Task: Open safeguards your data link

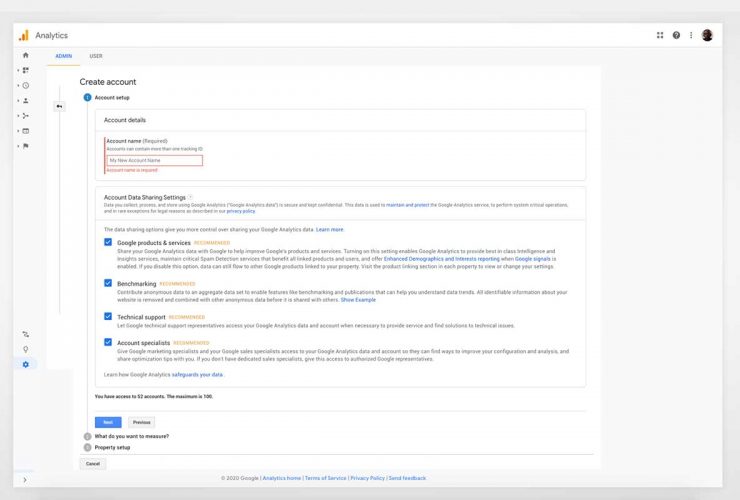Action: pyautogui.click(x=197, y=374)
